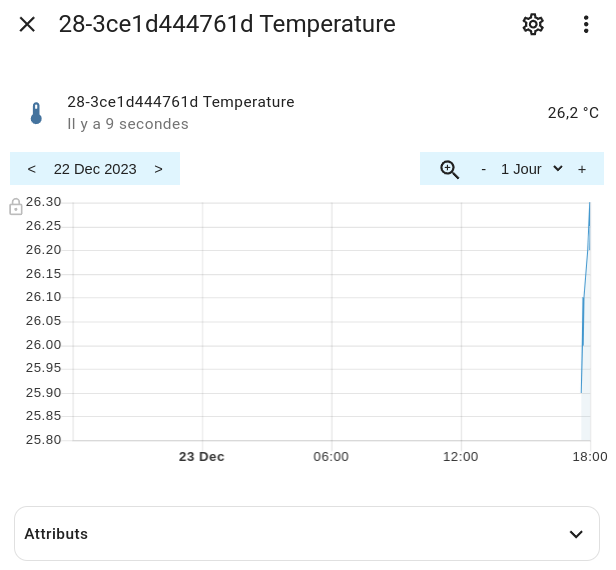616x570 pixels.
Task: Toggle the y-axis lock icon
Action: (16, 207)
